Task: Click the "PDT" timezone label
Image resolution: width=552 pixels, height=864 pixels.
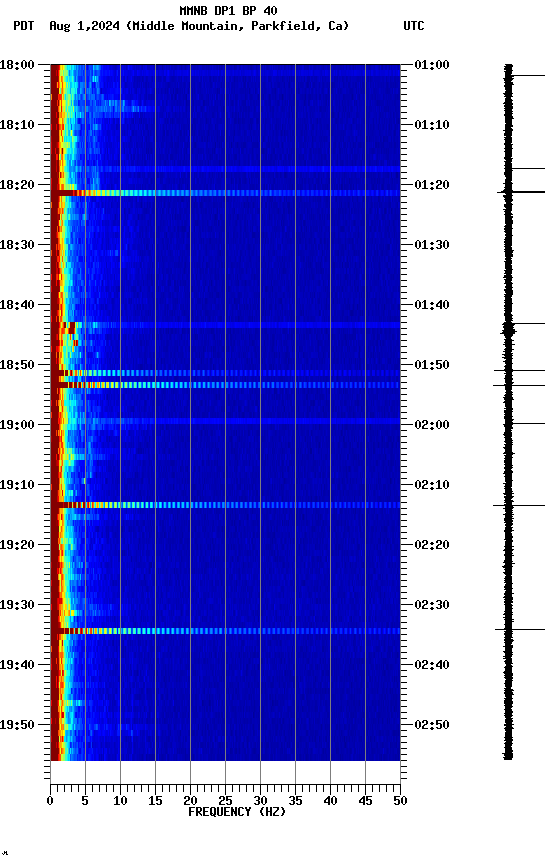Action: click(x=24, y=26)
